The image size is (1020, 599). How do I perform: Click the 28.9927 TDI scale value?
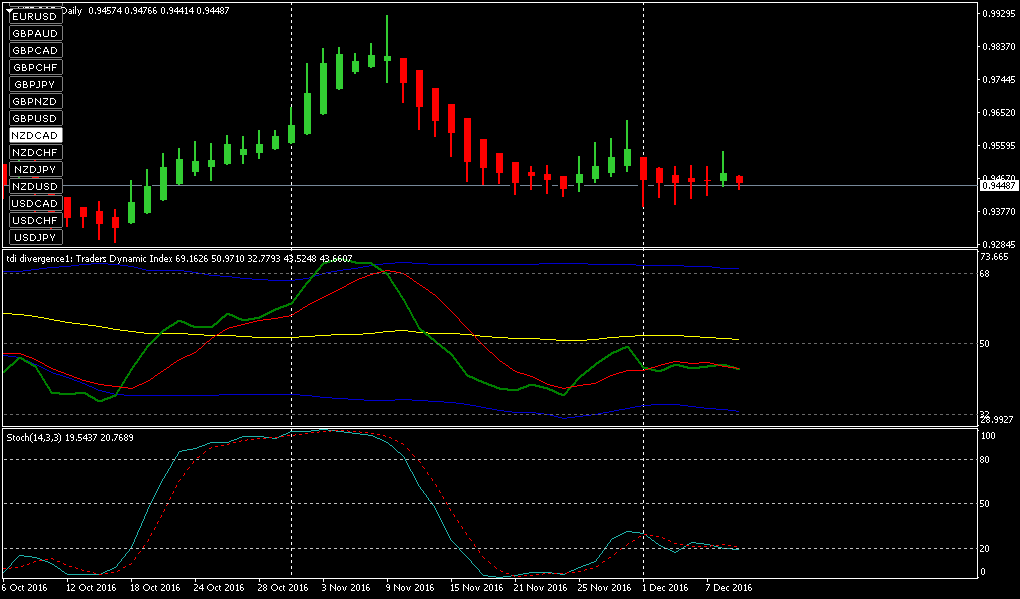point(996,420)
